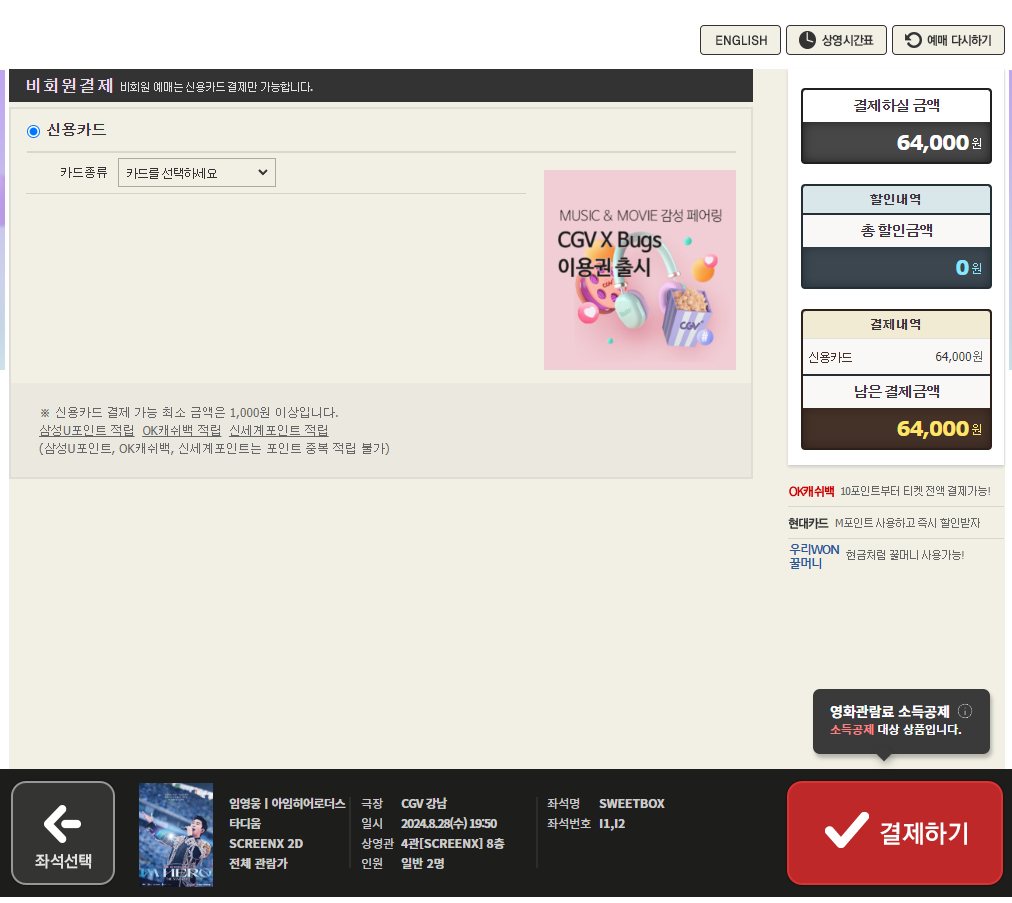
Task: Click the SCREENX 2D format text
Action: click(266, 844)
